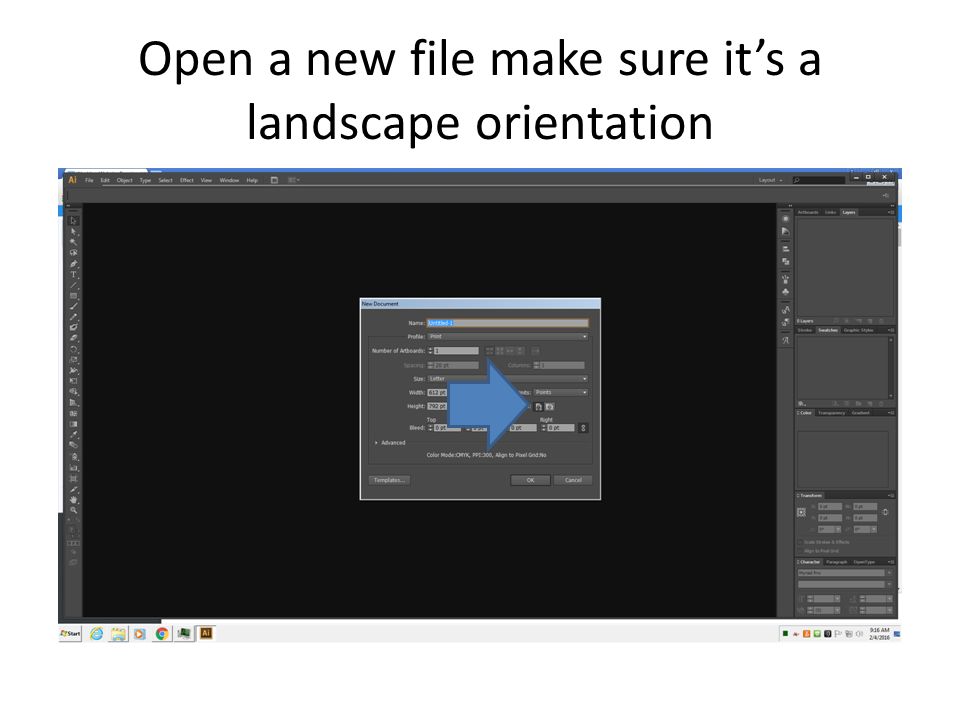This screenshot has width=960, height=720.
Task: Open Windows Explorer folder in taskbar
Action: coord(118,634)
